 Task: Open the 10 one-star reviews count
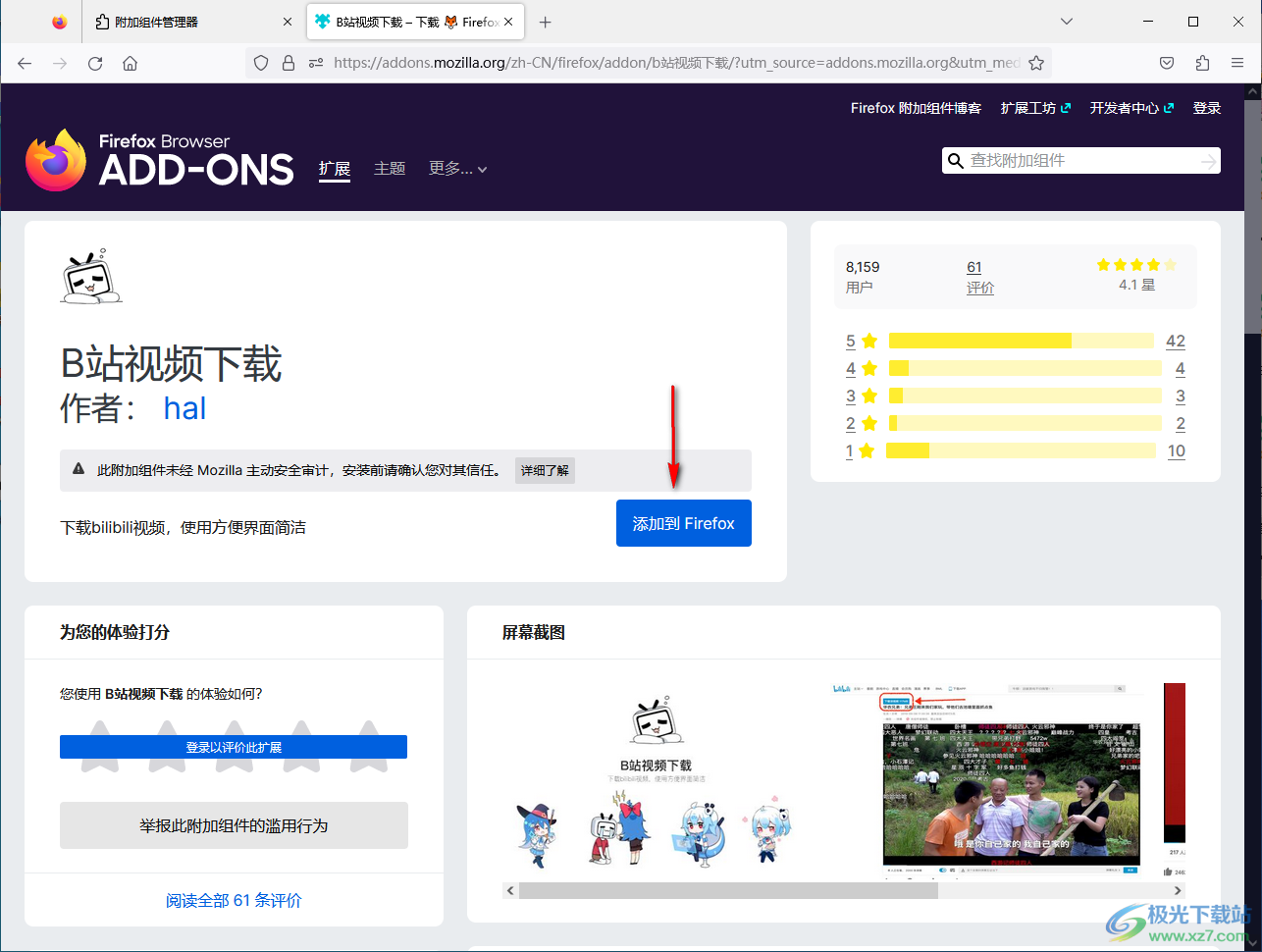pos(1176,450)
